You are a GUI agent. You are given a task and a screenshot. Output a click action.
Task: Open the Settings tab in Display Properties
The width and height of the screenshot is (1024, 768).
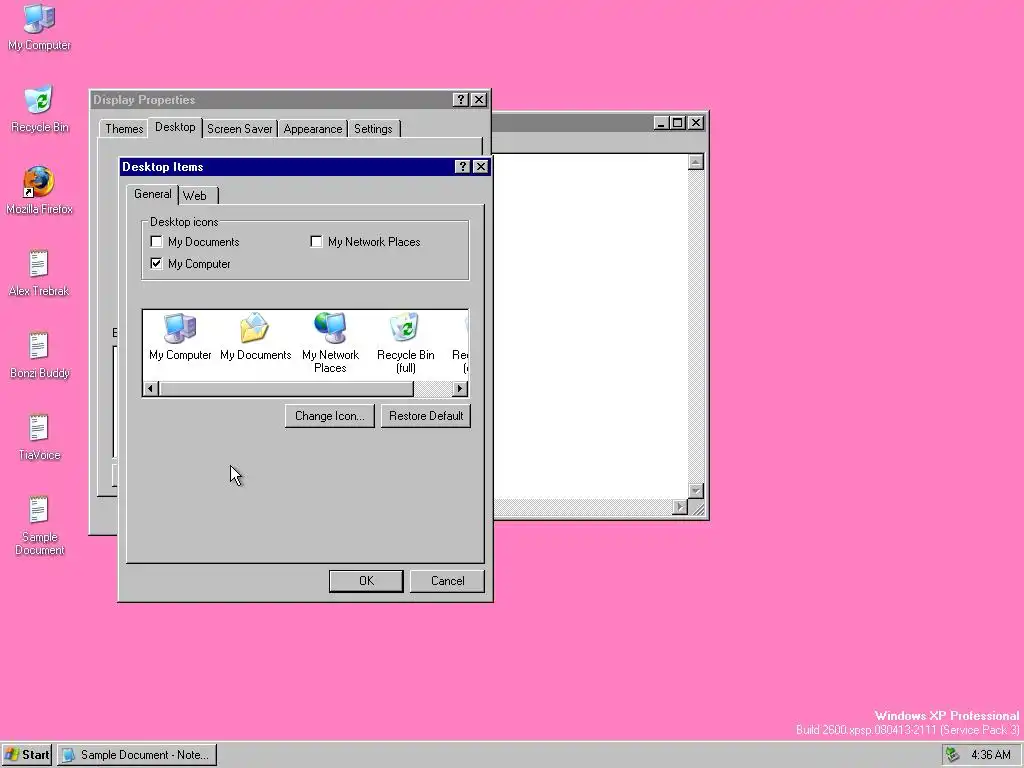(373, 129)
